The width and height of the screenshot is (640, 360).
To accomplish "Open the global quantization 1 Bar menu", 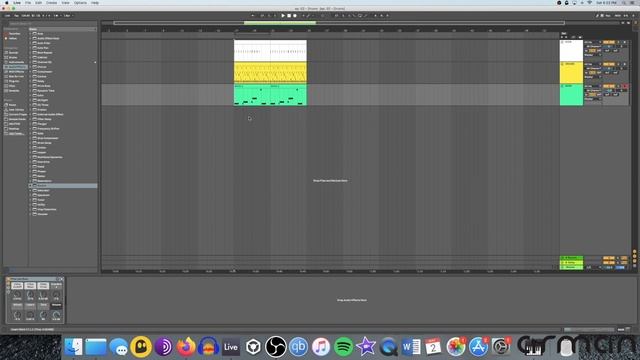I will [x=67, y=16].
